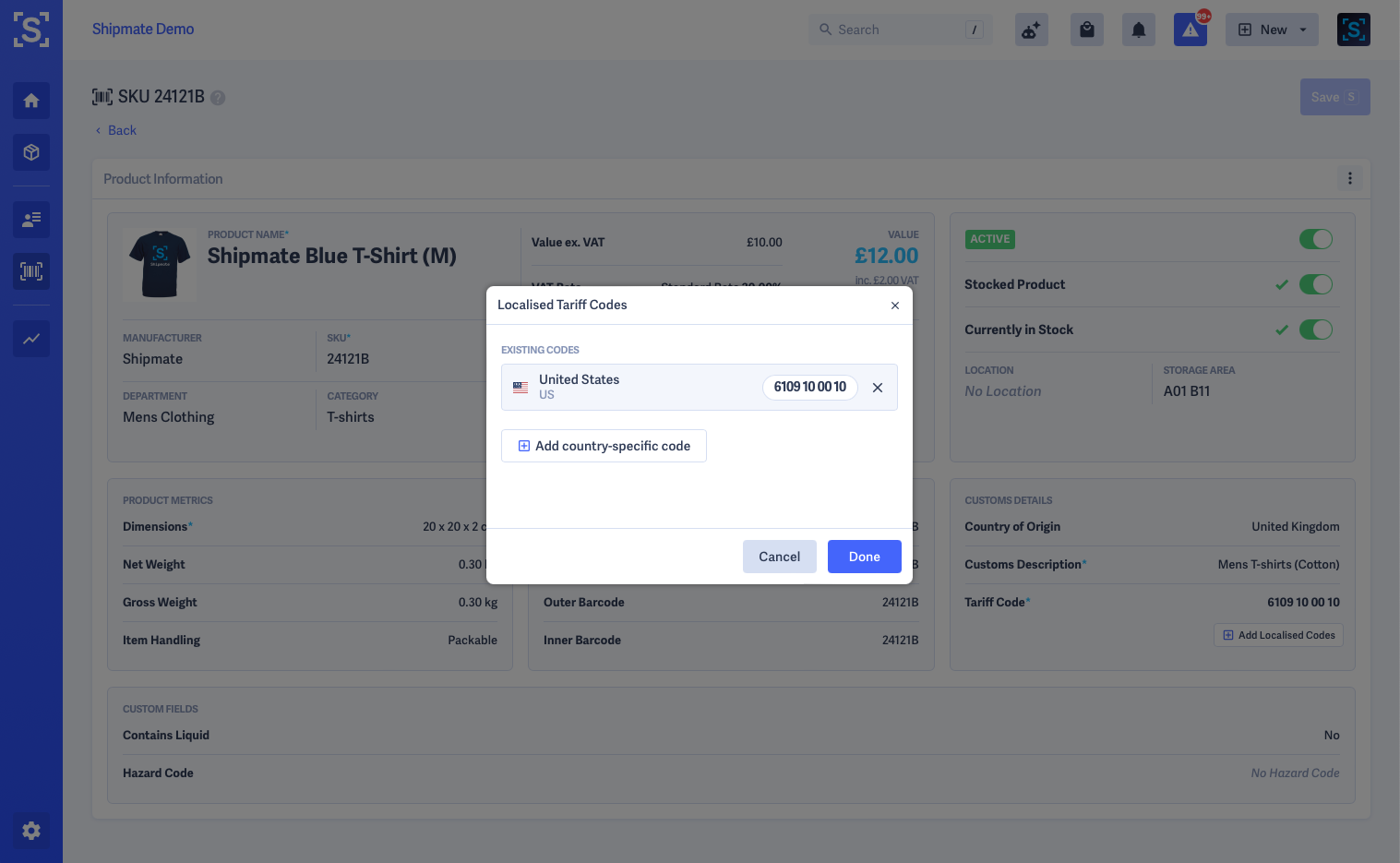1400x863 pixels.
Task: Click the Value ex. VAT £10.00 amount
Action: coord(764,243)
